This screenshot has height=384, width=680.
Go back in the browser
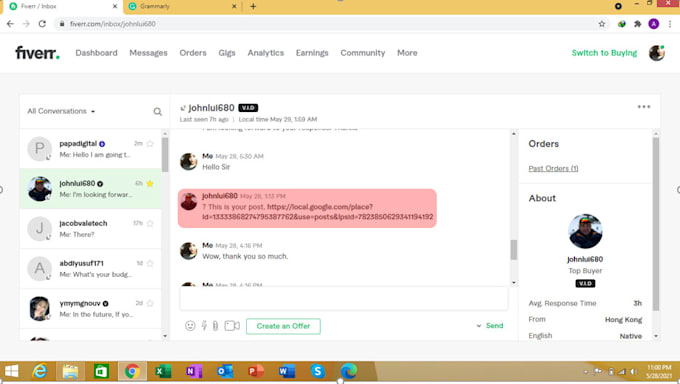pyautogui.click(x=10, y=24)
